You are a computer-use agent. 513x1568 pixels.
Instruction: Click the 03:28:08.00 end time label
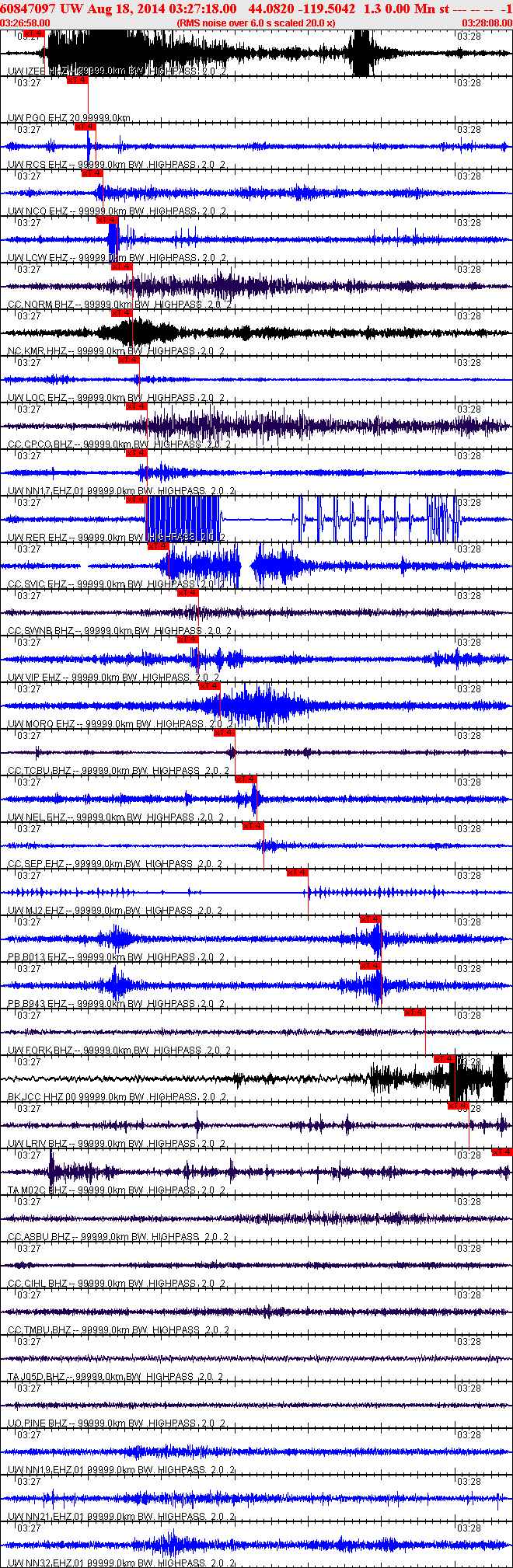[x=487, y=23]
